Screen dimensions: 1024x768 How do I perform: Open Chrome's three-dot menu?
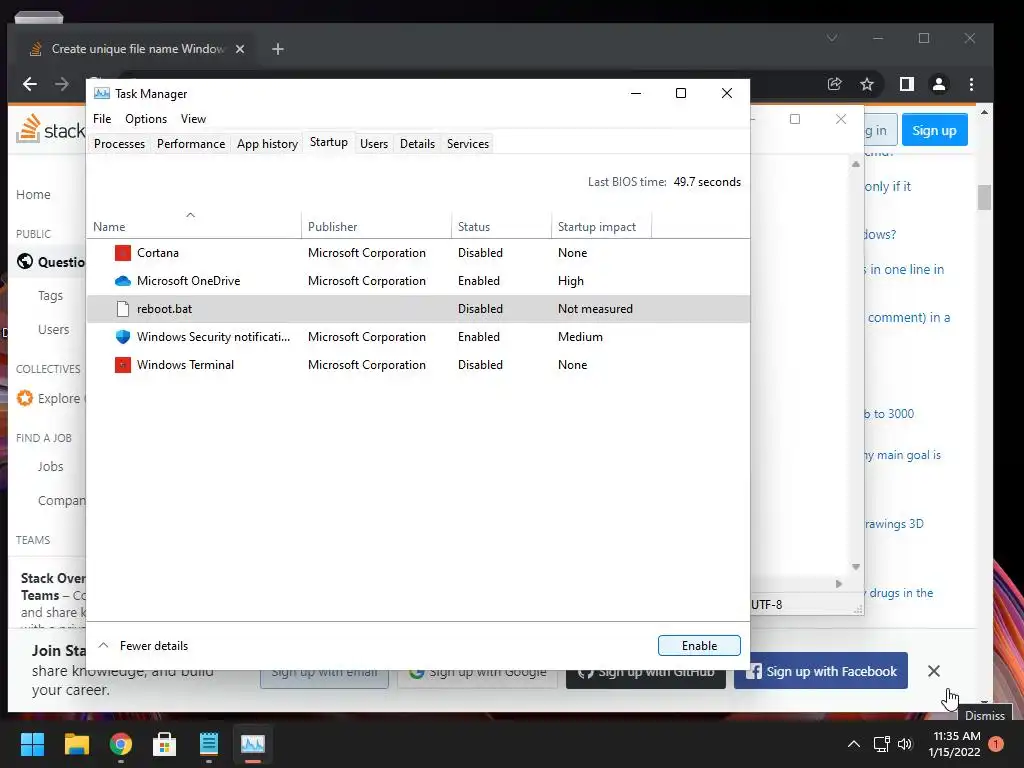[972, 84]
